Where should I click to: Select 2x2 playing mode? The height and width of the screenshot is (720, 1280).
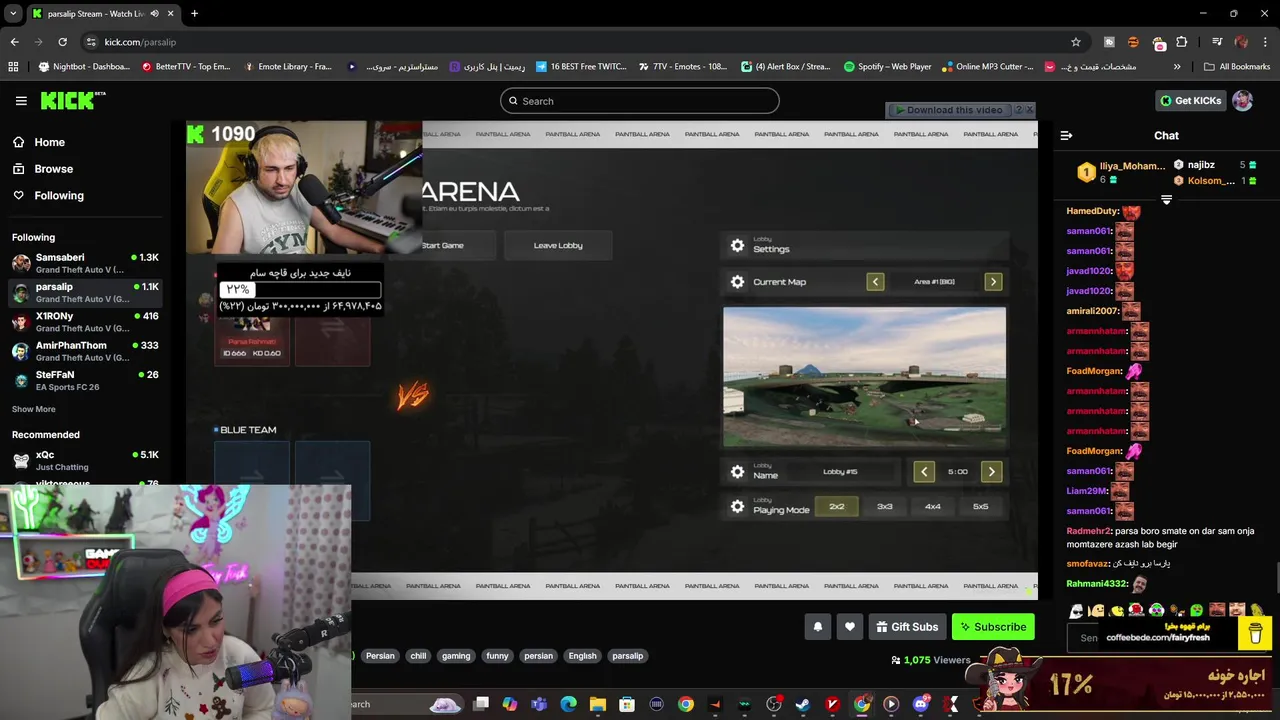837,507
